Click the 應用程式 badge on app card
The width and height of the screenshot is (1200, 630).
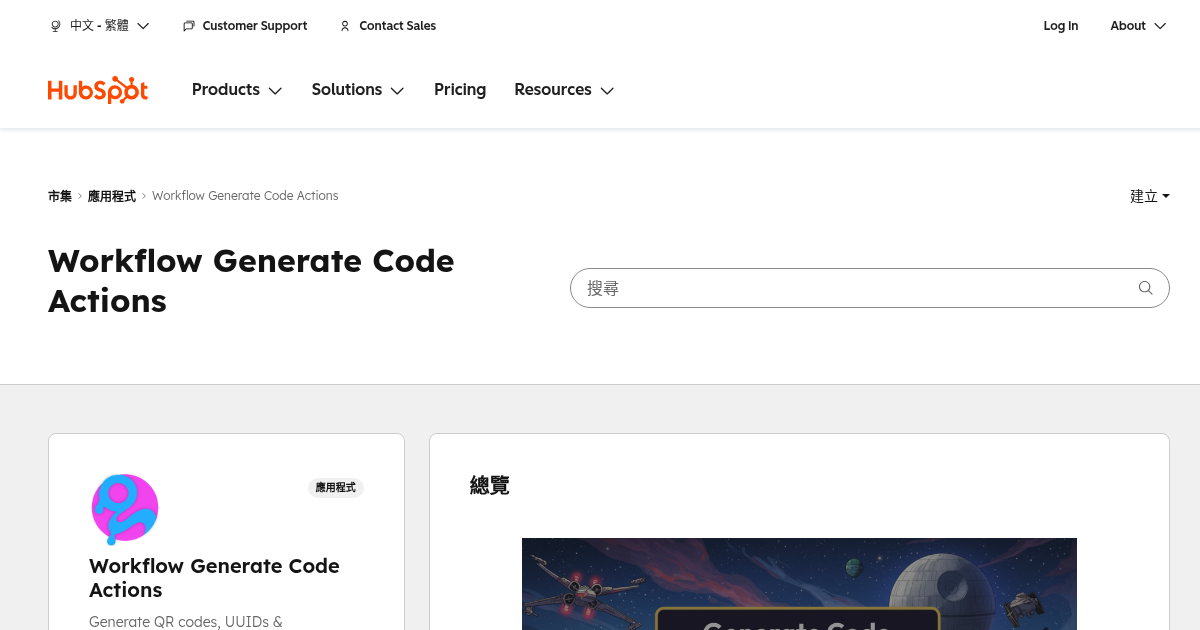(x=336, y=487)
